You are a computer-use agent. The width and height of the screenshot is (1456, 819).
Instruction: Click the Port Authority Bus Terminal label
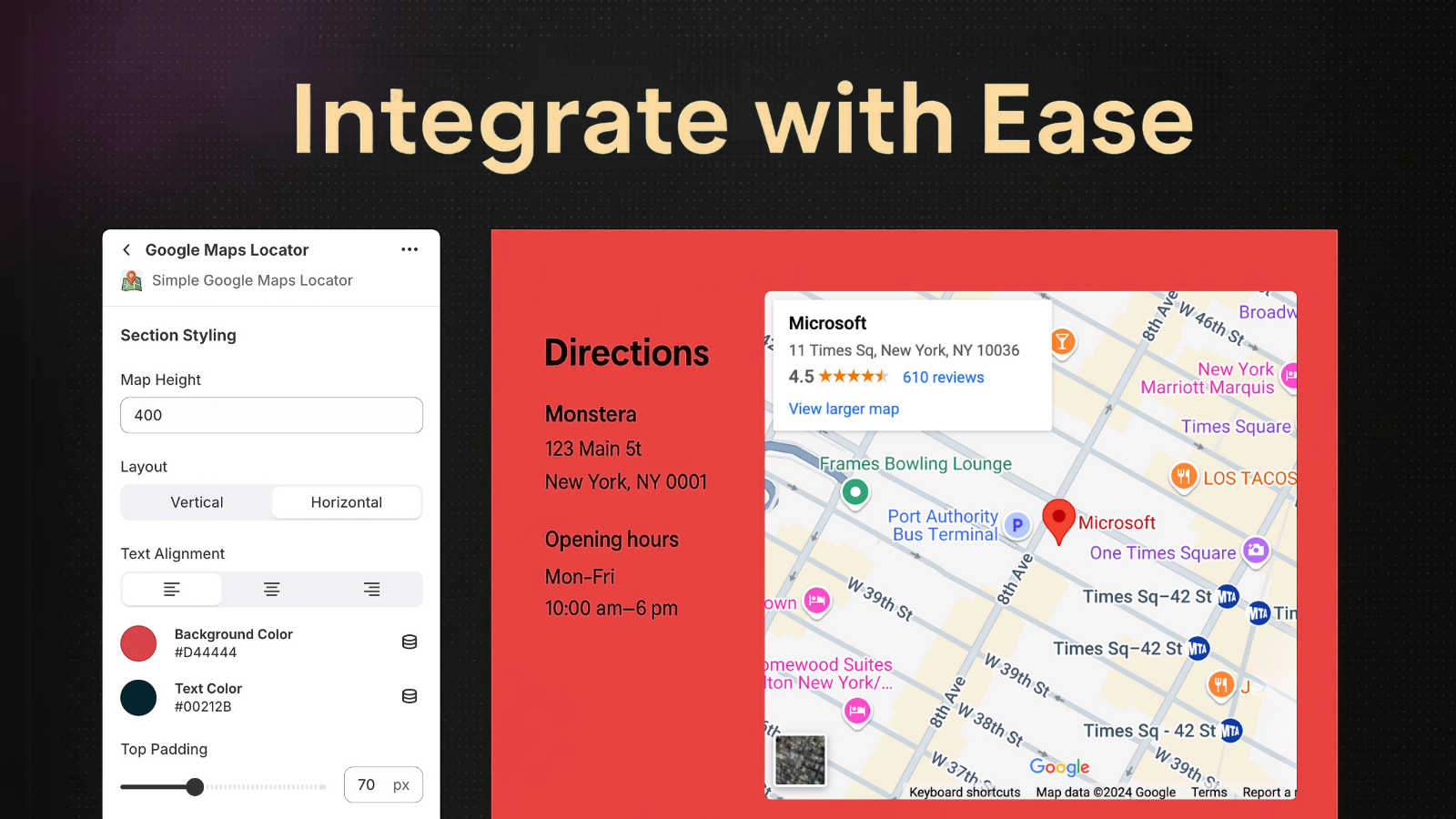pos(944,525)
